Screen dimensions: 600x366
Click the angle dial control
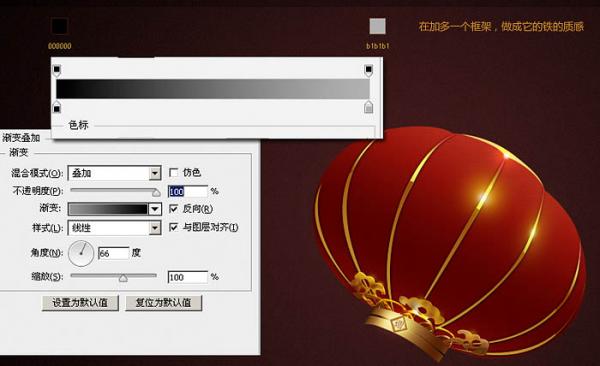pyautogui.click(x=81, y=253)
